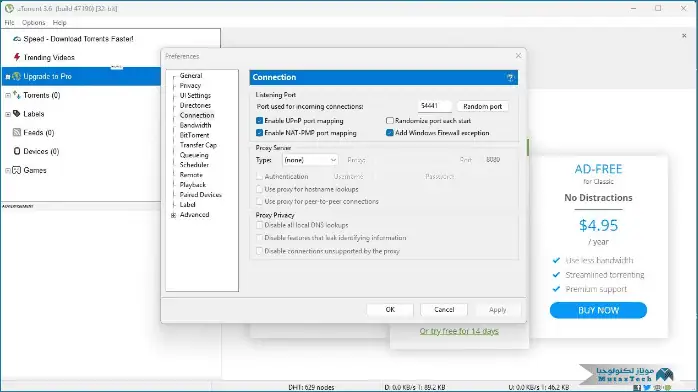Toggle Enable NAT-PMP port mapping checkbox
Screen dimensions: 698x392
tap(259, 133)
